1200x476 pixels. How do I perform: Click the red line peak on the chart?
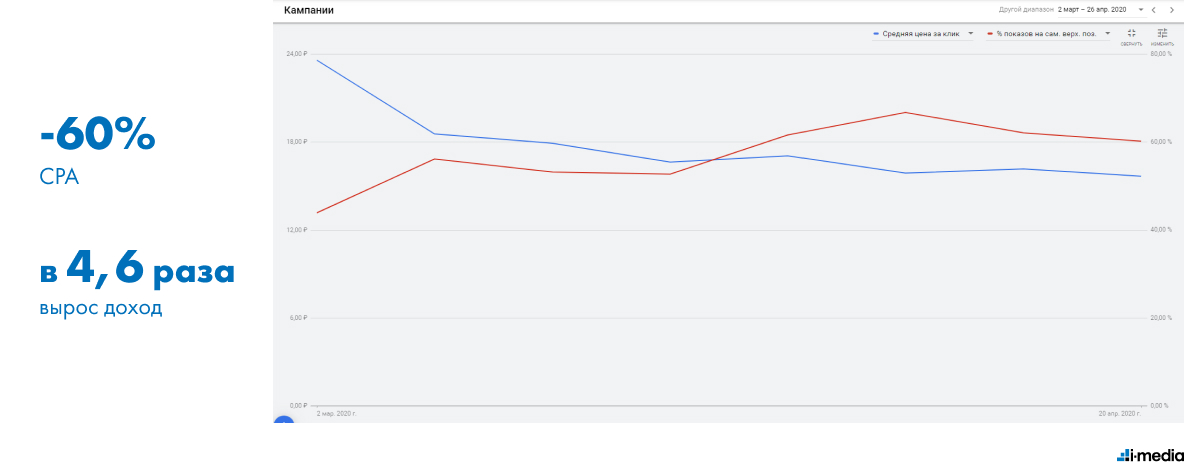pyautogui.click(x=905, y=112)
